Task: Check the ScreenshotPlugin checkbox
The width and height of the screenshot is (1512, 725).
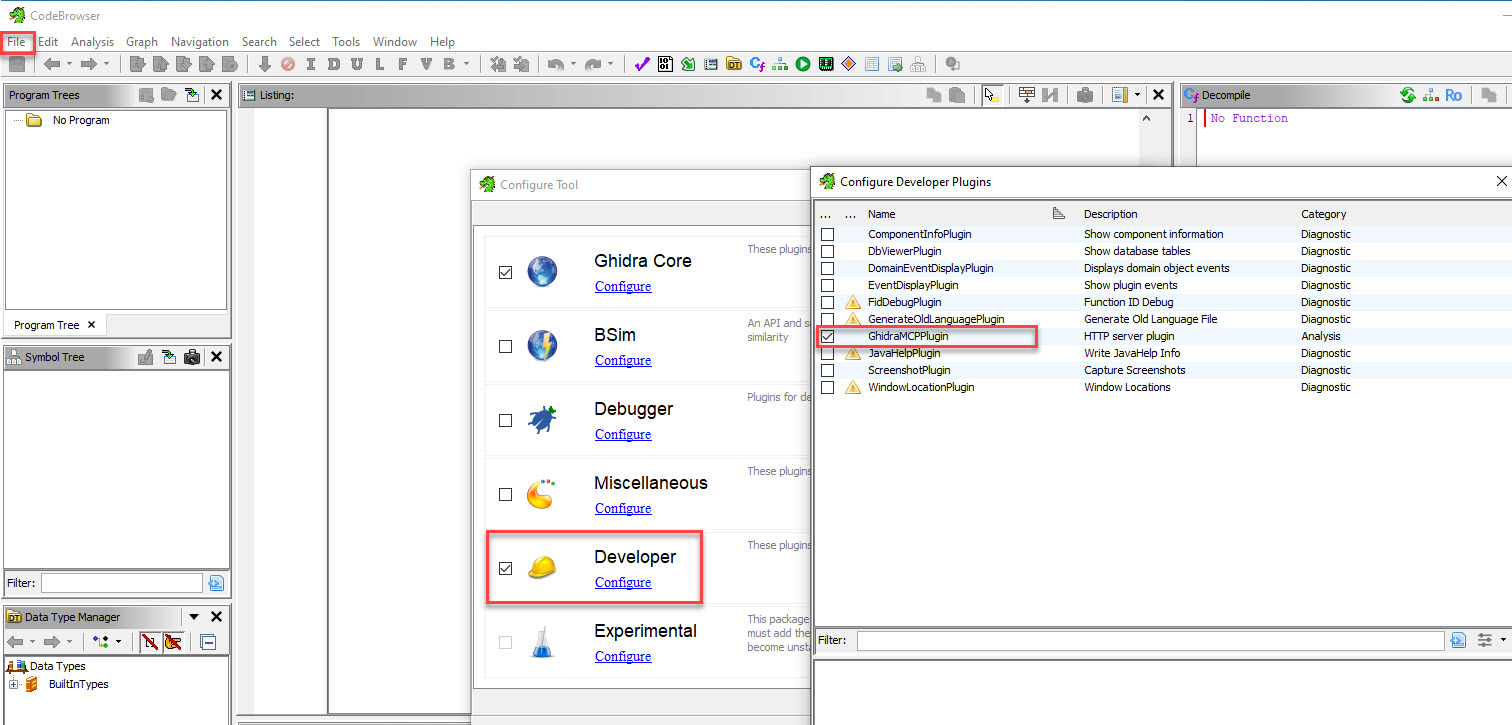Action: click(x=827, y=370)
